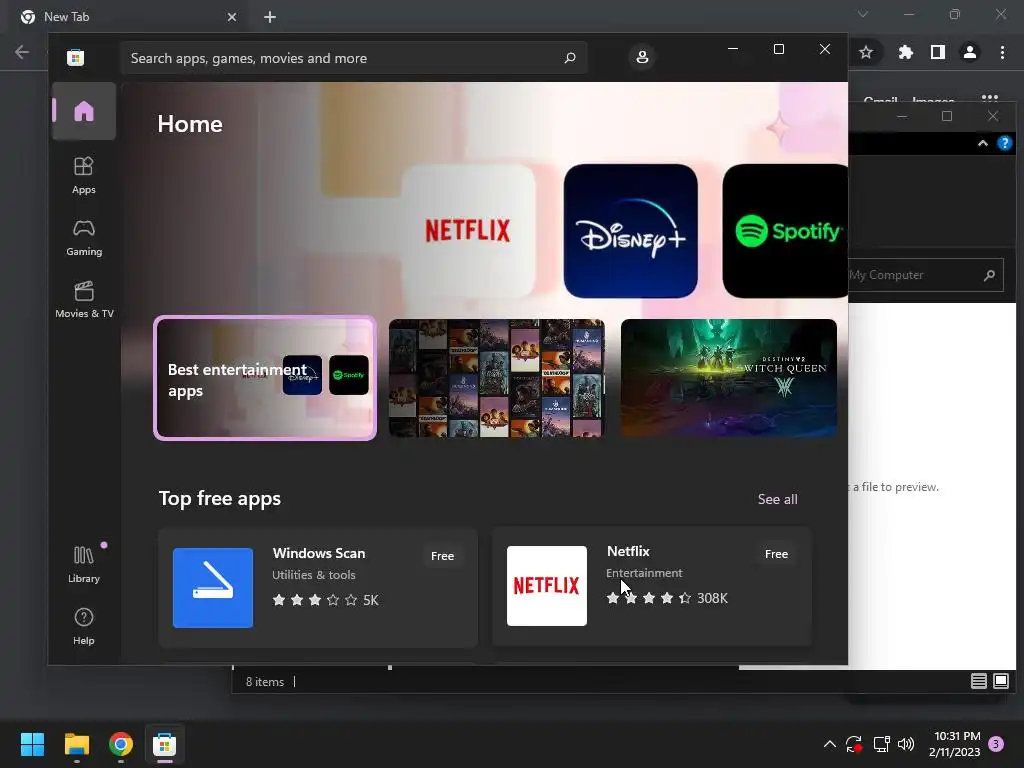Close the Chrome New Tab tab

tap(232, 17)
